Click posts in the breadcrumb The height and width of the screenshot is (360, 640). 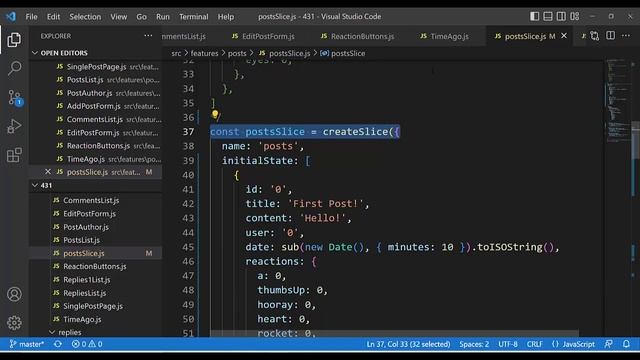coord(237,53)
